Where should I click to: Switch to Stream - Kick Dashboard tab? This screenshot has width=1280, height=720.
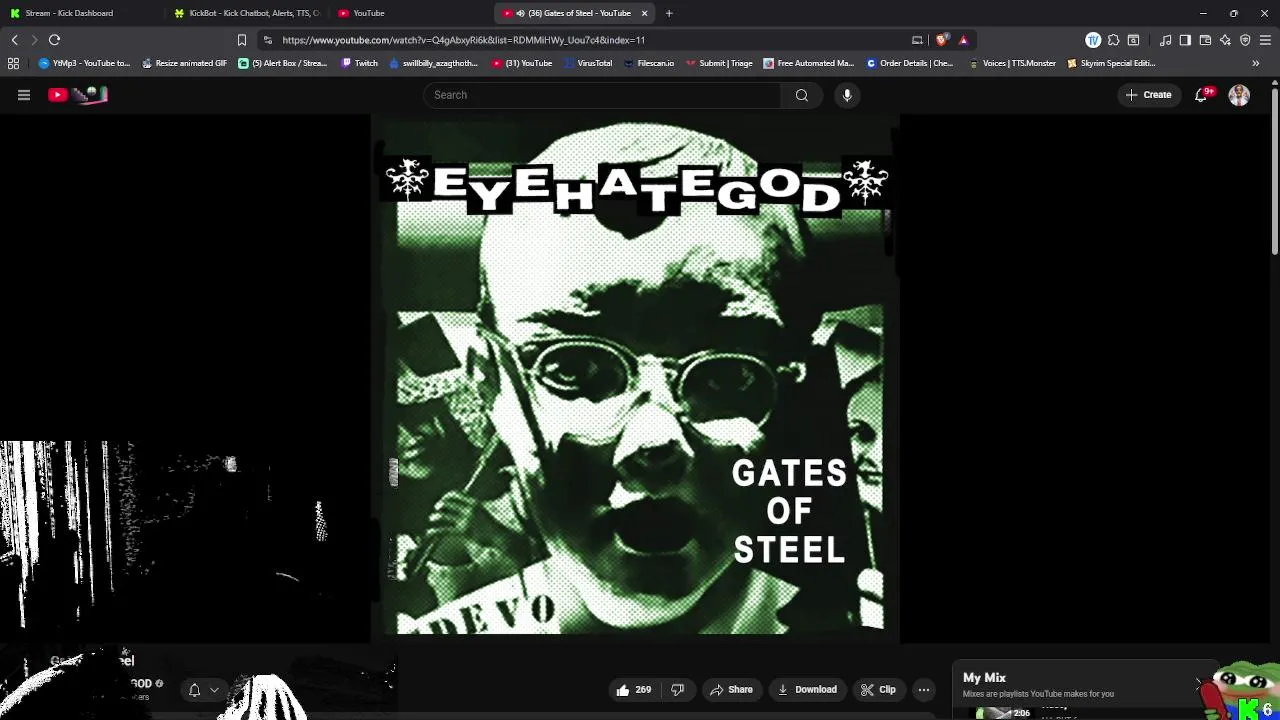tap(80, 13)
